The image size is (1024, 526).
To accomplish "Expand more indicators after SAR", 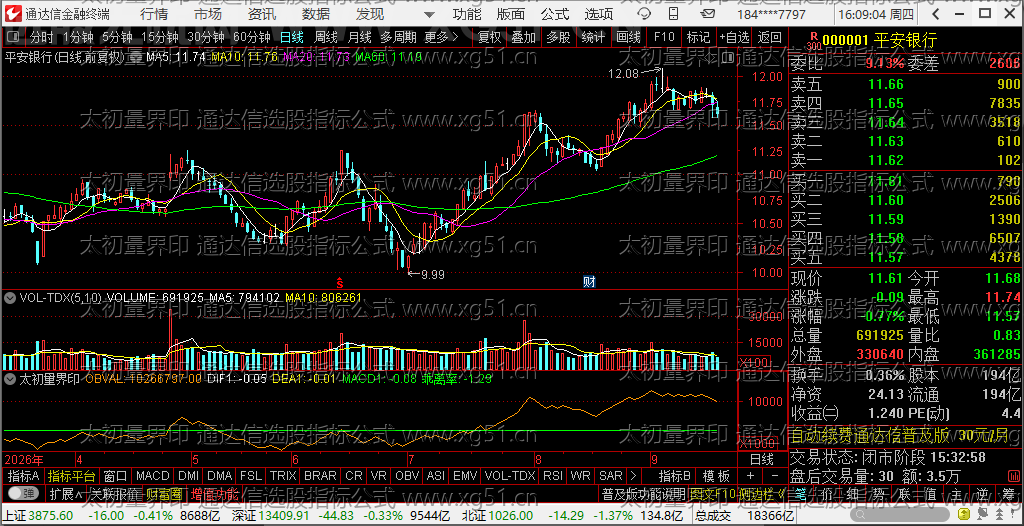I will [x=633, y=476].
